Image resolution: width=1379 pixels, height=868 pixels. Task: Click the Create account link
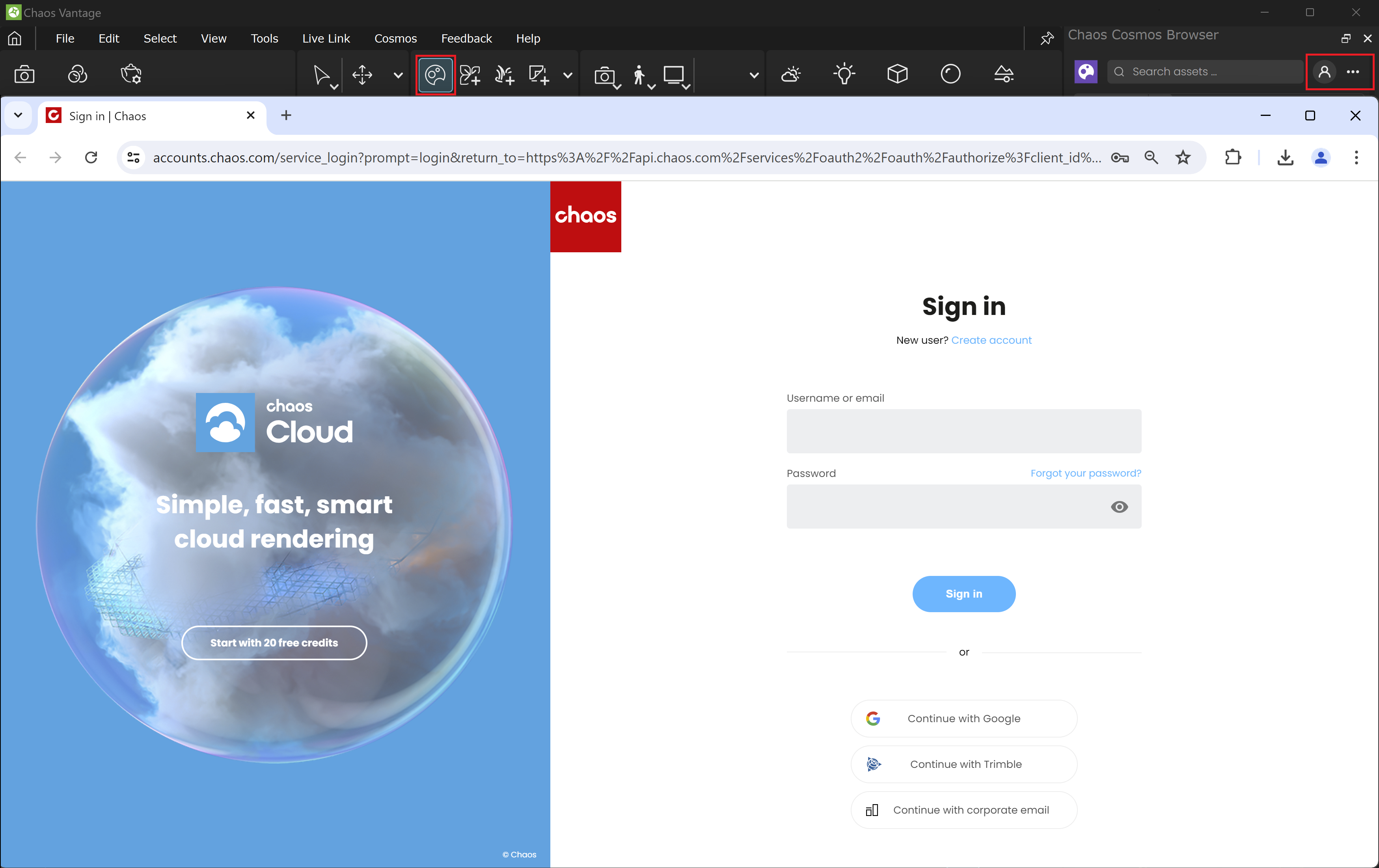pos(991,340)
